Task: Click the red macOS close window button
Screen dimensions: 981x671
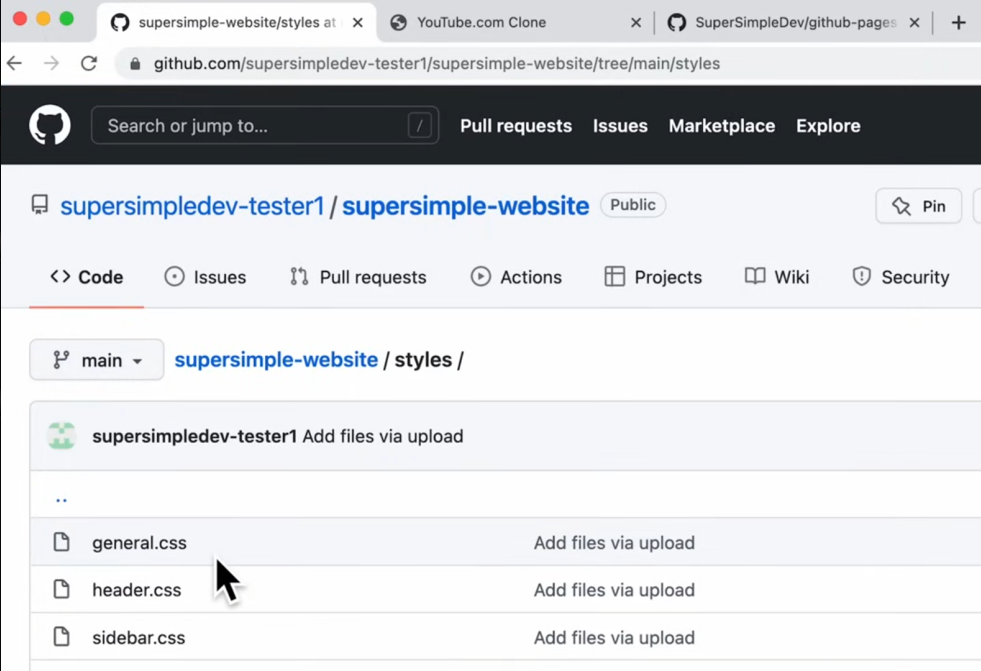Action: (20, 19)
